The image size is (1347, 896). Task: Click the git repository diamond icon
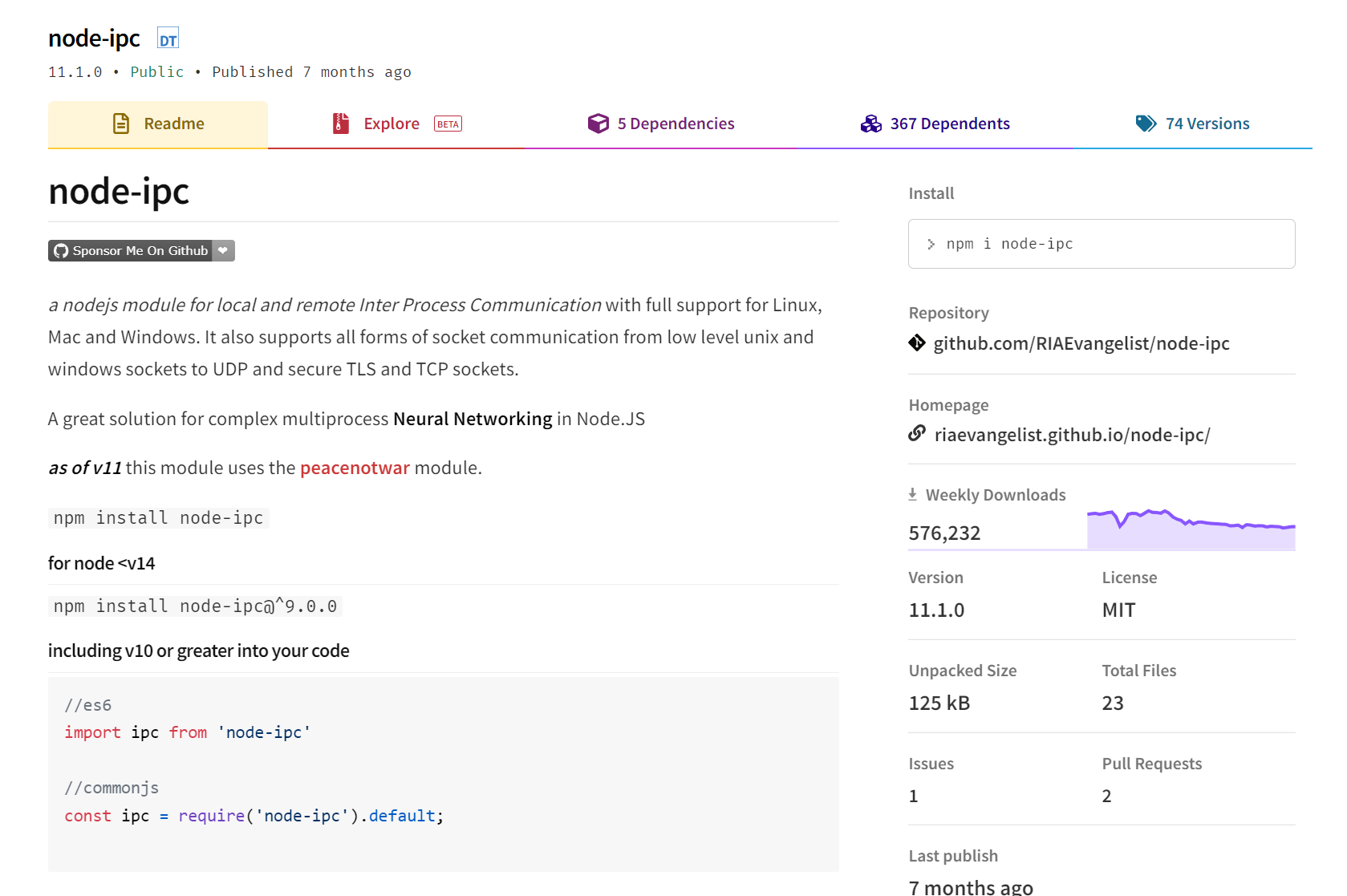point(917,343)
